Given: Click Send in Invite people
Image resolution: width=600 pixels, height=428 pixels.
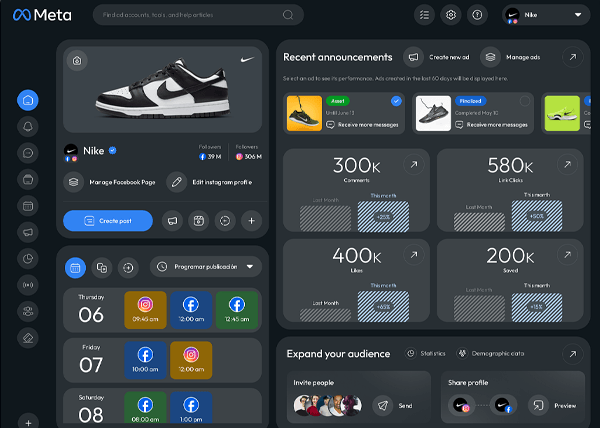Looking at the screenshot, I should point(393,405).
